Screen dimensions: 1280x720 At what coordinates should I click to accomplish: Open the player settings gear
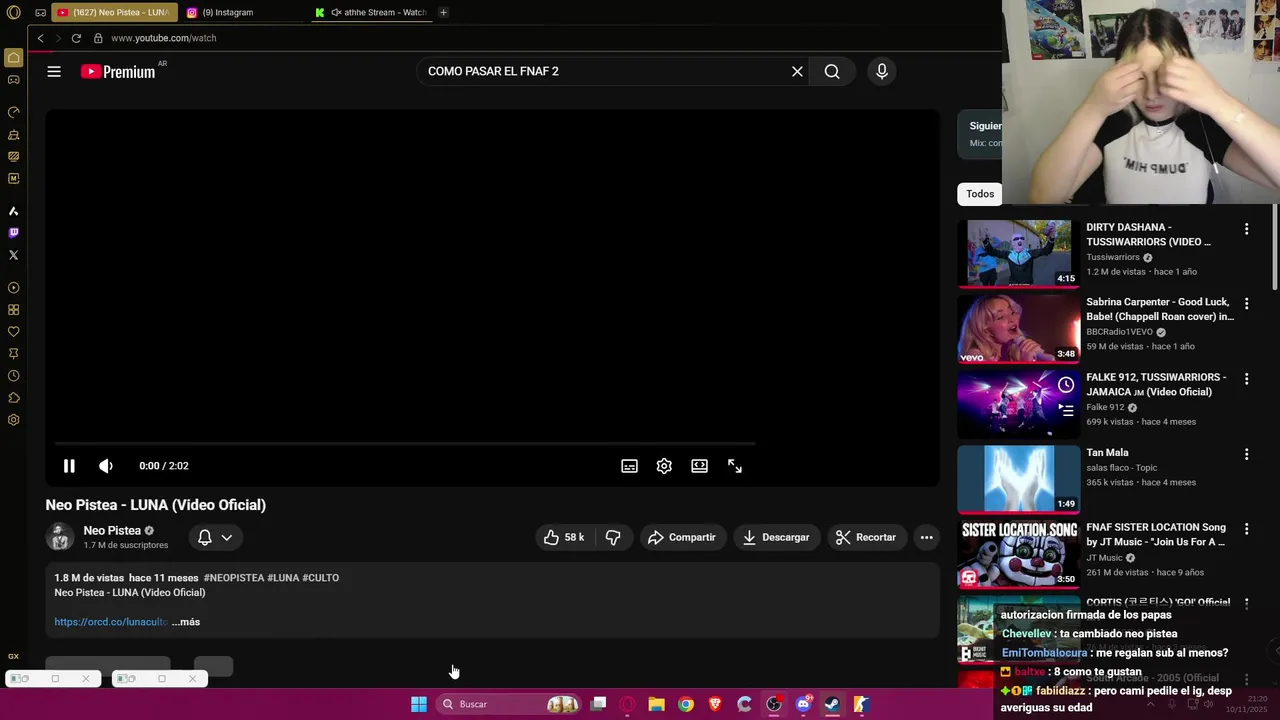tap(664, 466)
